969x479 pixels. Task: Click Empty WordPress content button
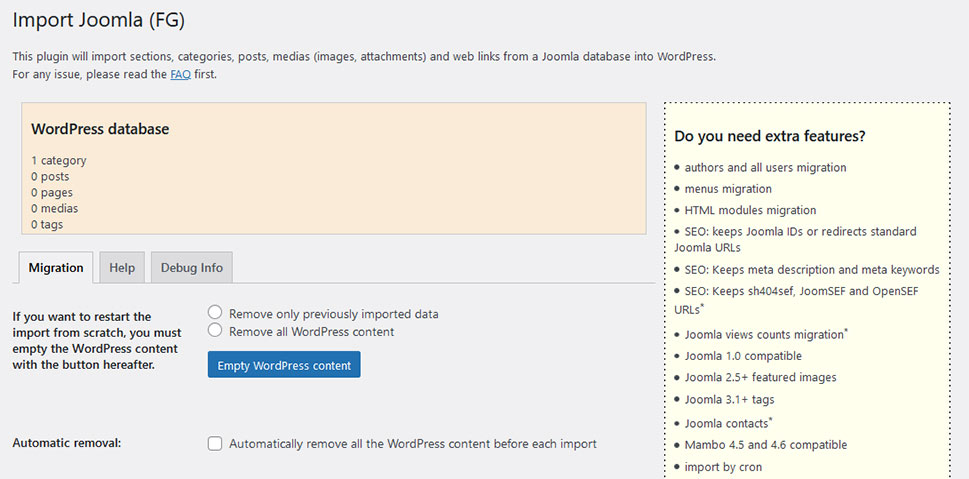[284, 365]
